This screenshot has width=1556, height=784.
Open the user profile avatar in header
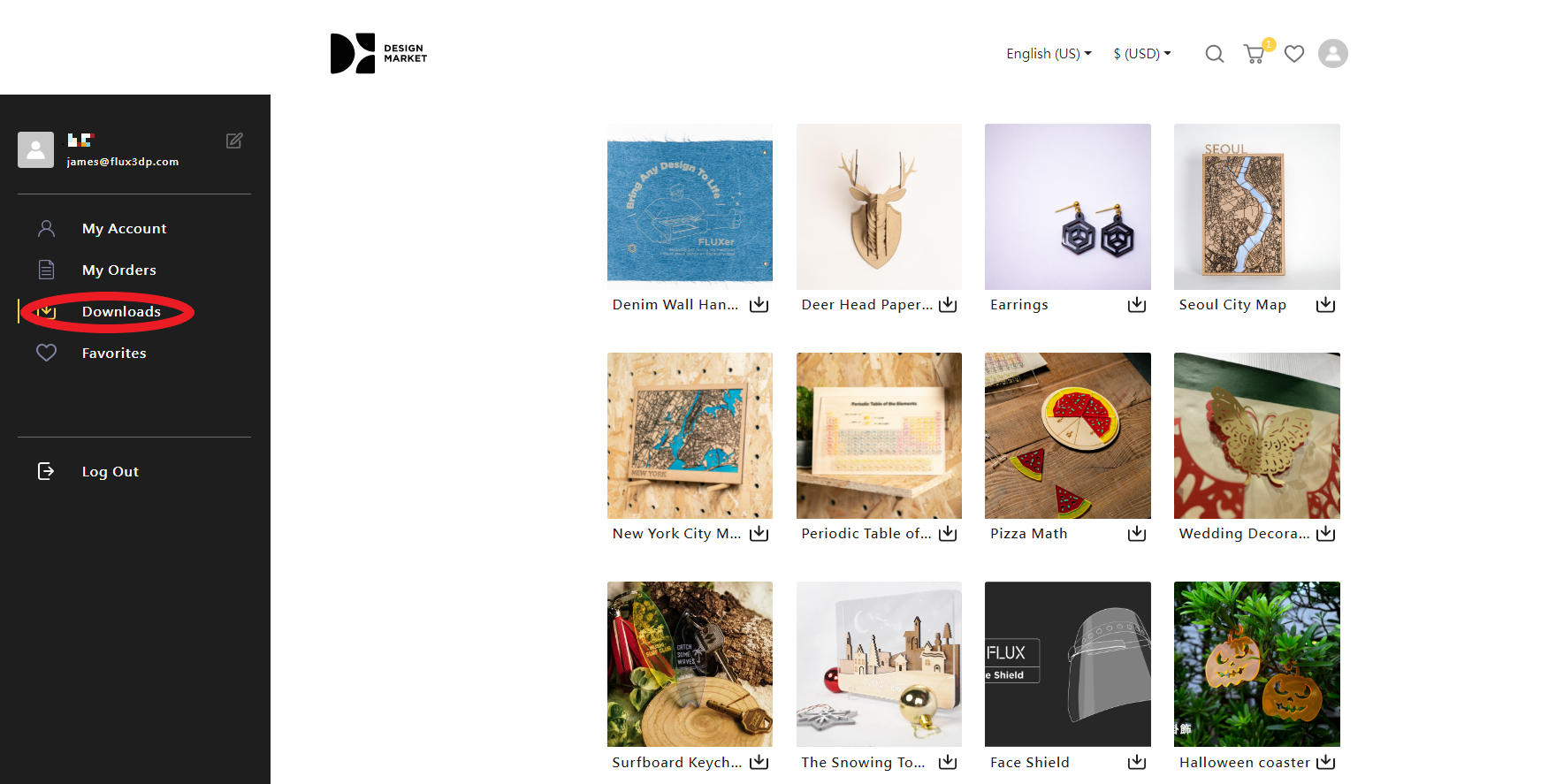pyautogui.click(x=1333, y=54)
